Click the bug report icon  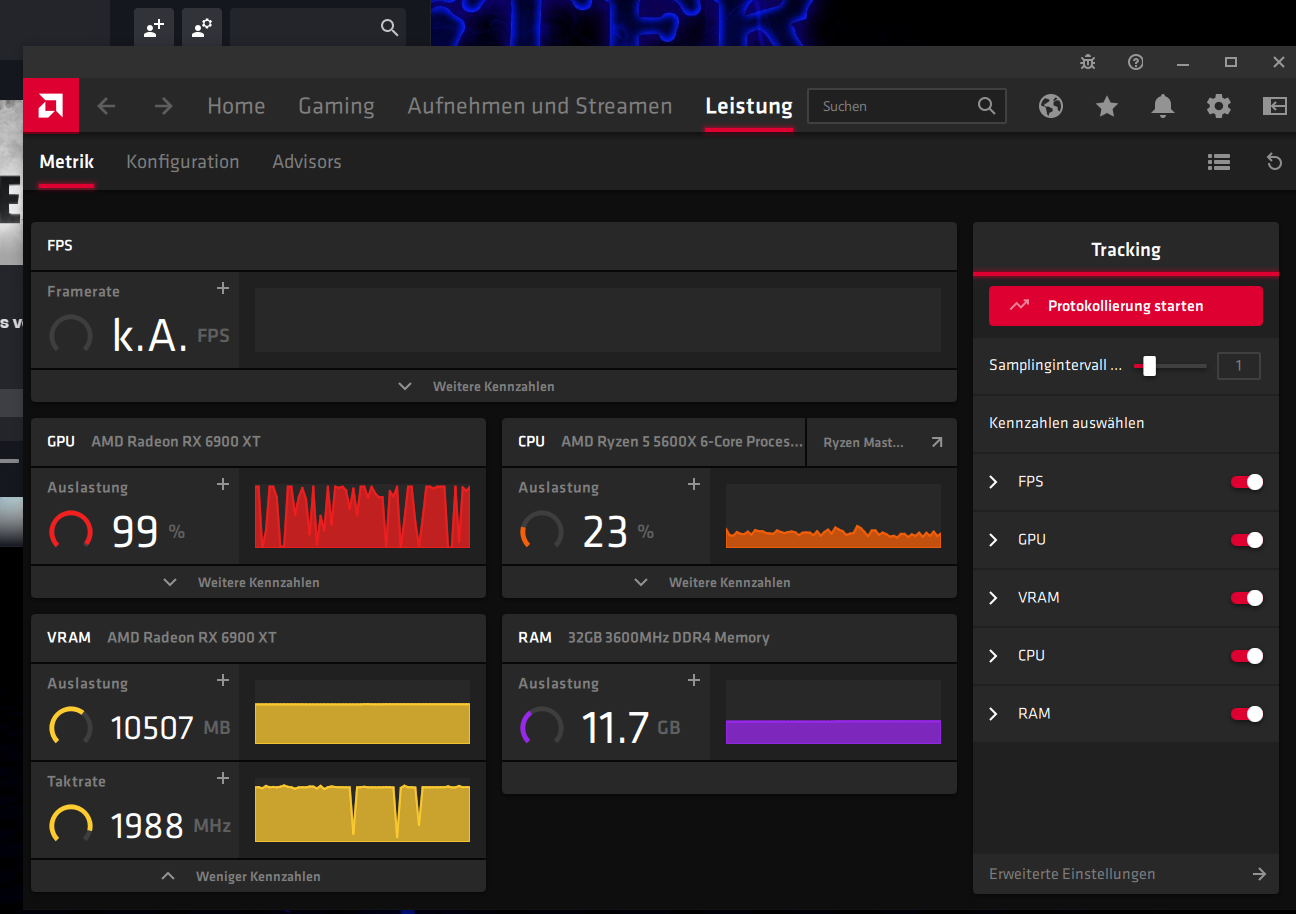point(1088,62)
